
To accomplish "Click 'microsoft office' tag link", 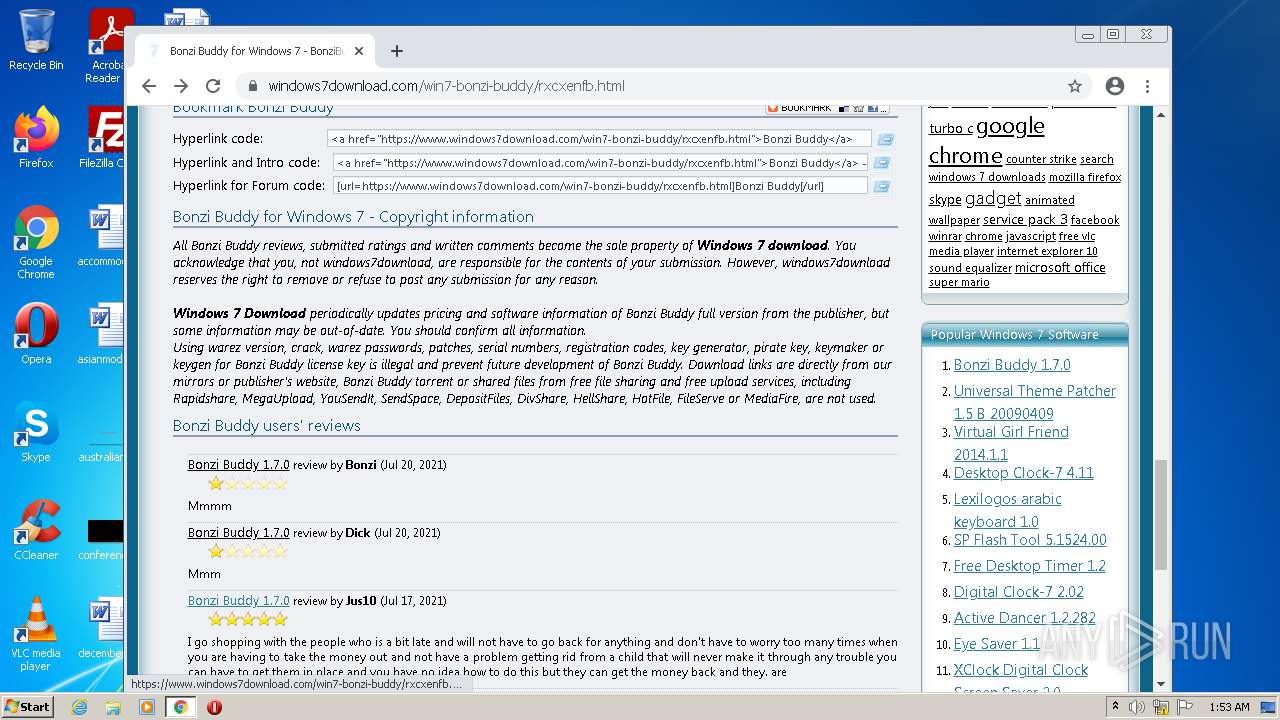I will pyautogui.click(x=1060, y=267).
